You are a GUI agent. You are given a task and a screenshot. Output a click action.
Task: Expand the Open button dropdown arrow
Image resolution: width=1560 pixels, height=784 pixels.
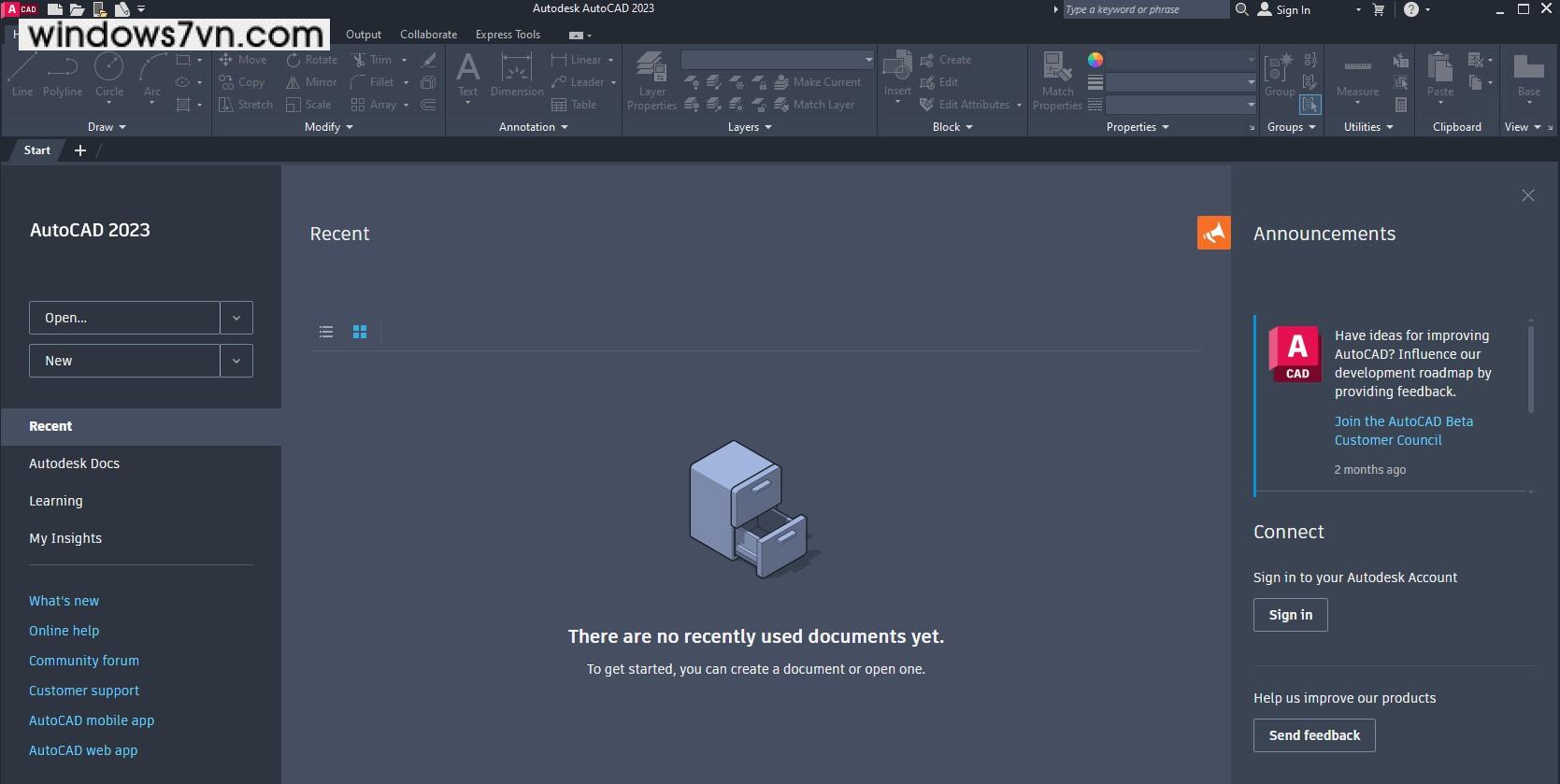pos(236,318)
